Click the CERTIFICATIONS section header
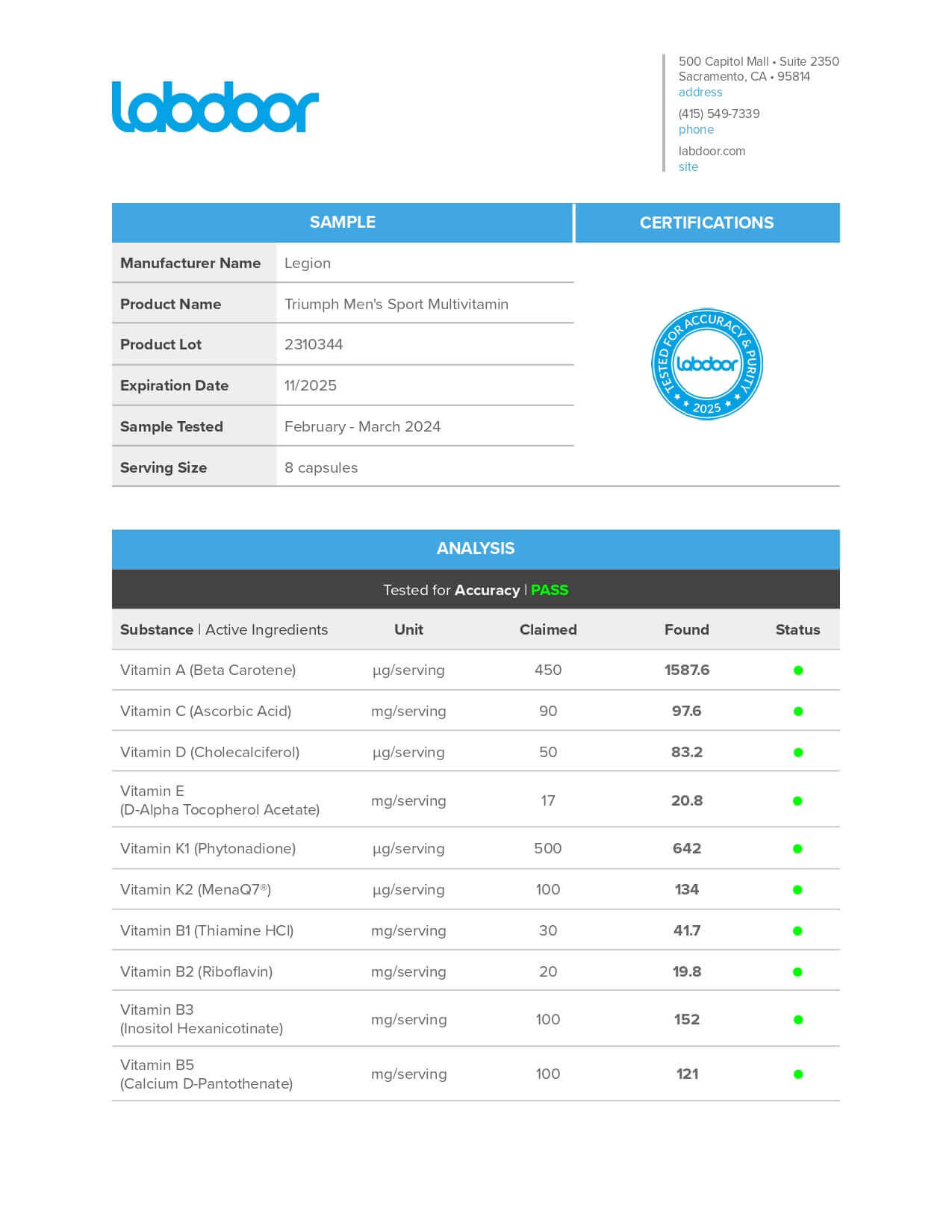The width and height of the screenshot is (952, 1232). point(706,223)
